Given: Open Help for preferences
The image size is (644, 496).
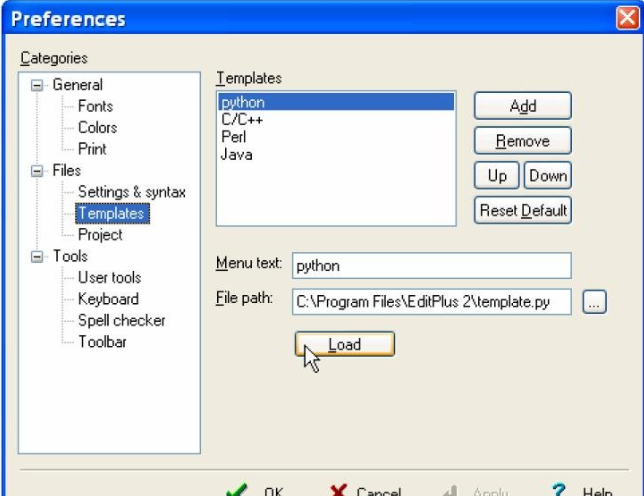Looking at the screenshot, I should (x=582, y=491).
